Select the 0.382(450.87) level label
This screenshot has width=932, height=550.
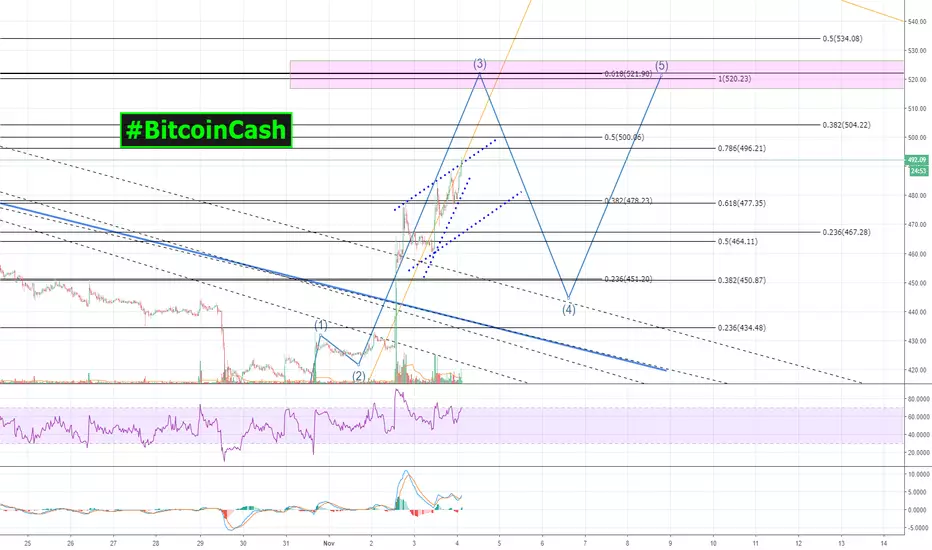pos(742,280)
